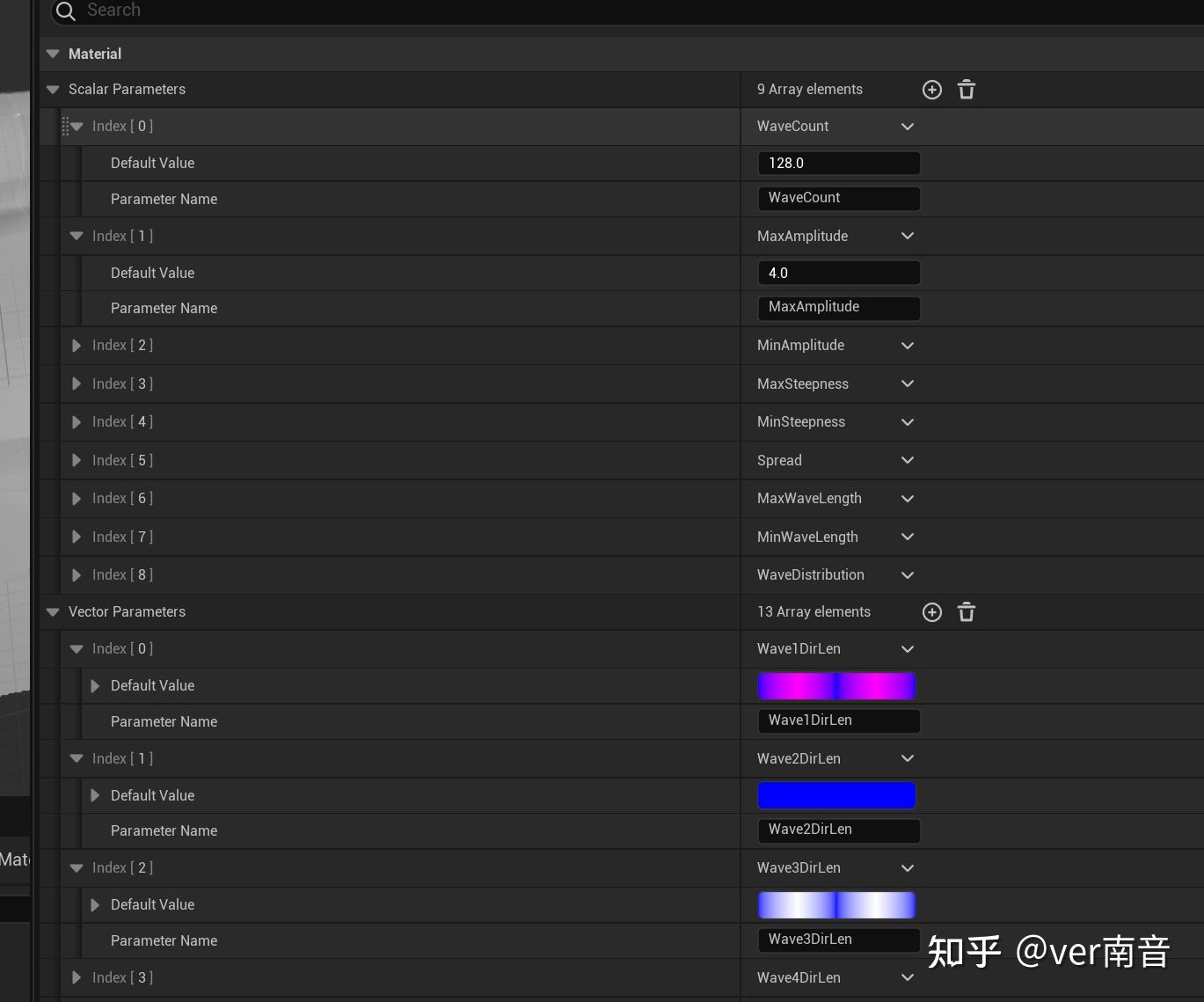This screenshot has width=1204, height=1002.
Task: Collapse the Vector Parameters section
Action: (53, 612)
